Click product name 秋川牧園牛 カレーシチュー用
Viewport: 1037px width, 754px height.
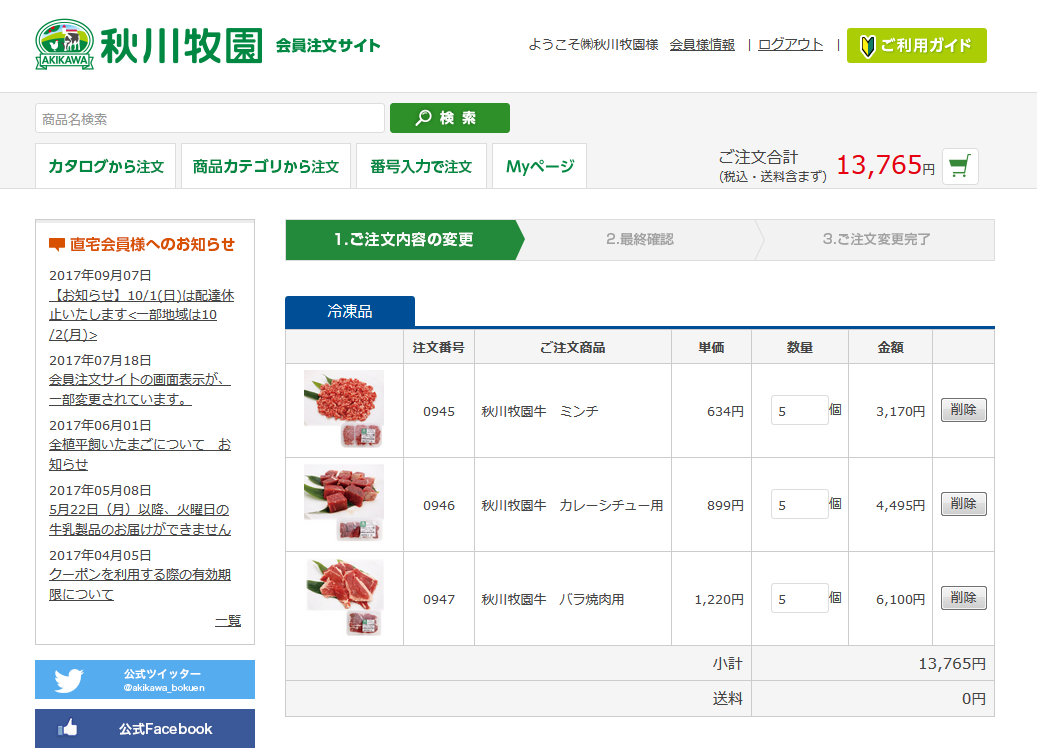click(572, 505)
